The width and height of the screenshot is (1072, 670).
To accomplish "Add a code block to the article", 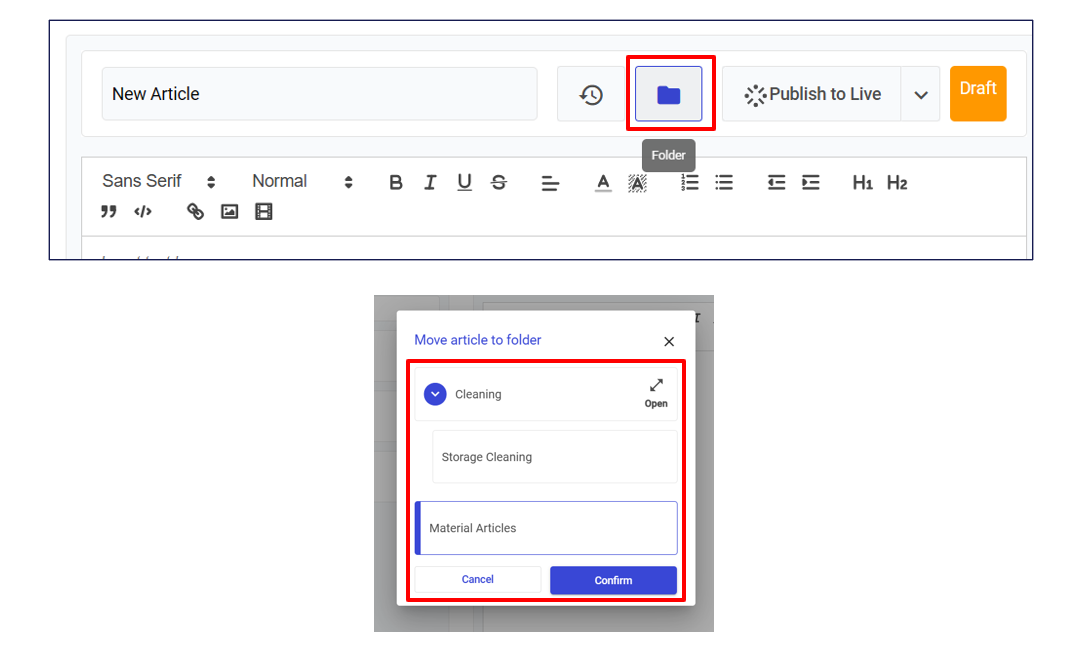I will 143,212.
